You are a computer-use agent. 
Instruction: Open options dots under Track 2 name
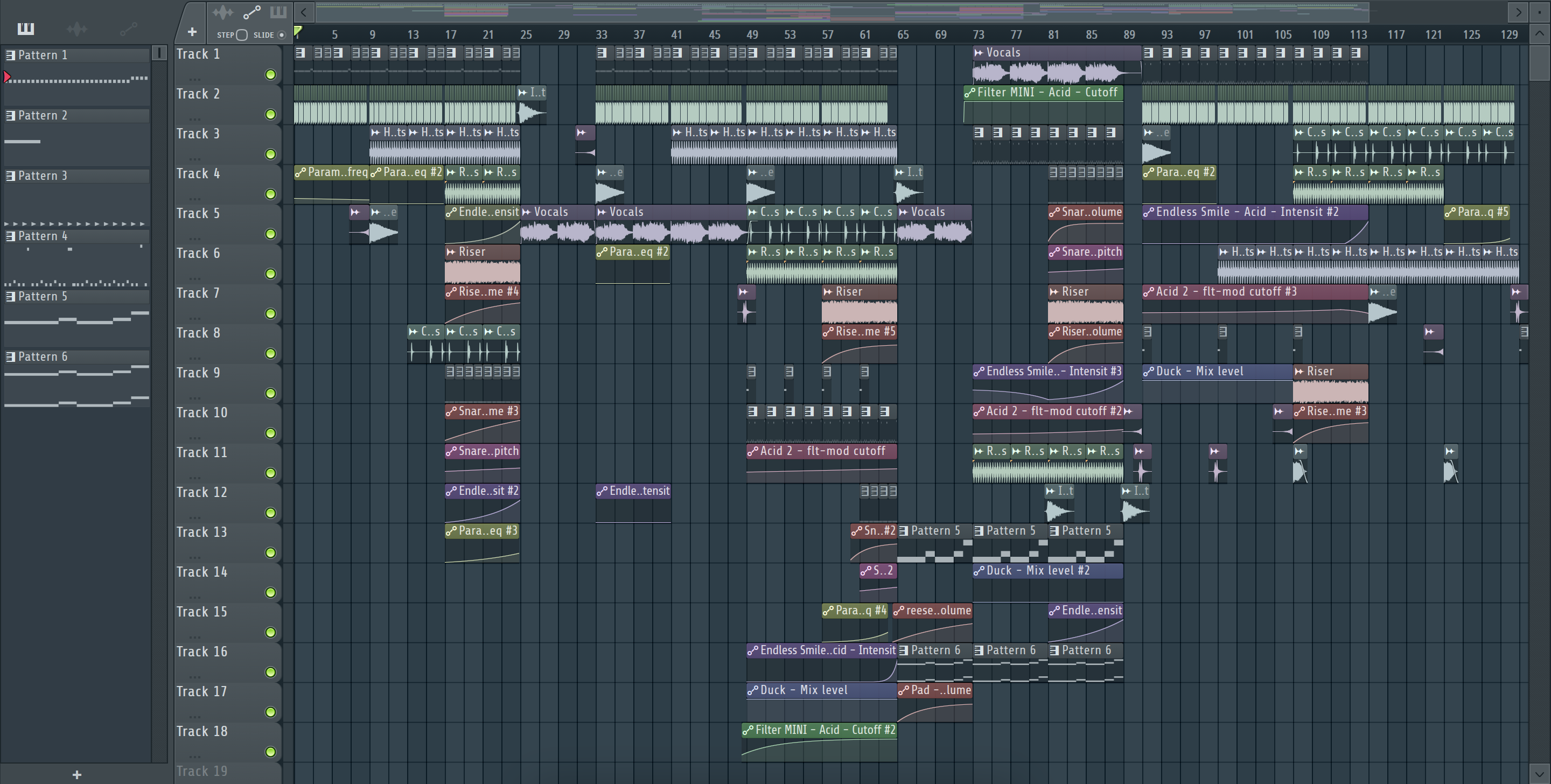click(x=194, y=118)
